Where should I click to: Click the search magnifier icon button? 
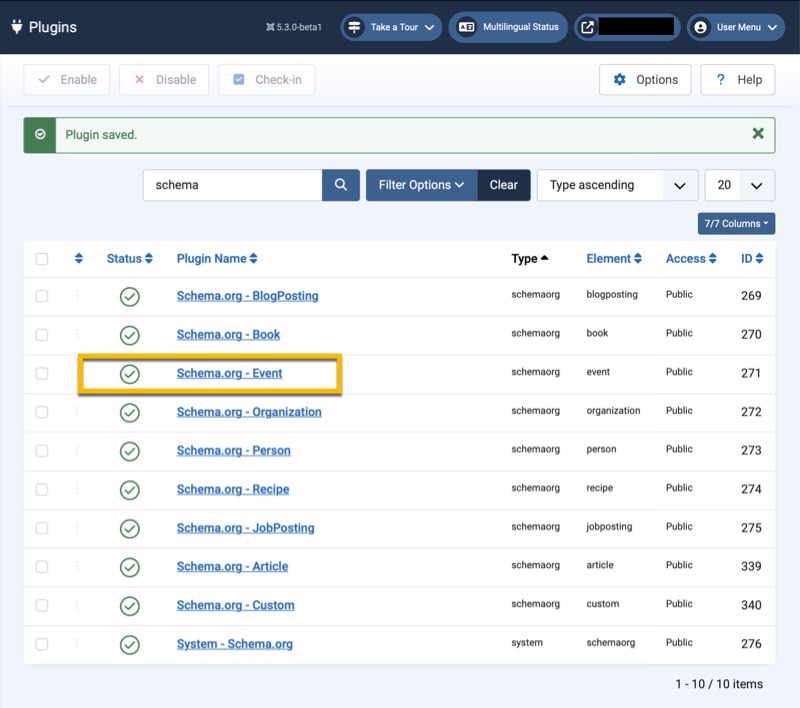pyautogui.click(x=341, y=185)
